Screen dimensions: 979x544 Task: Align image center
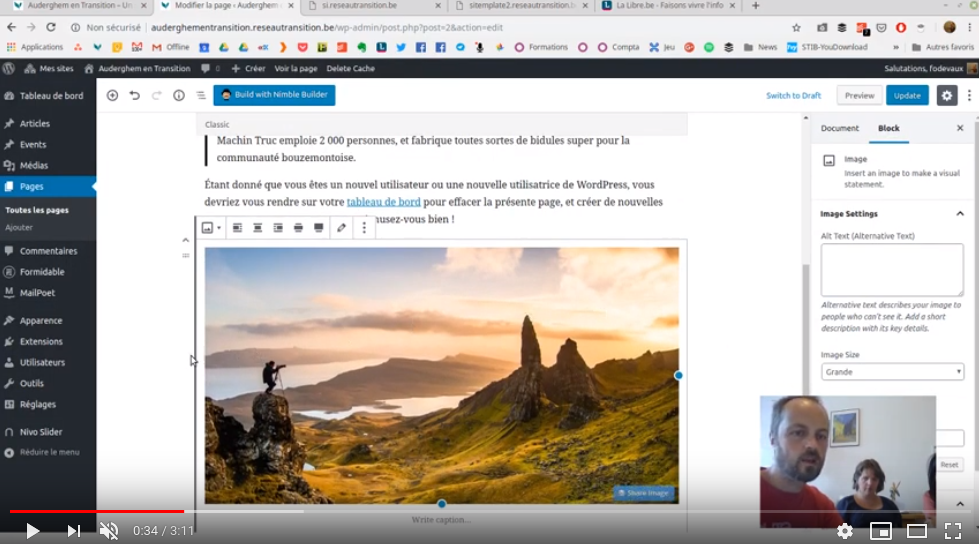pos(257,228)
